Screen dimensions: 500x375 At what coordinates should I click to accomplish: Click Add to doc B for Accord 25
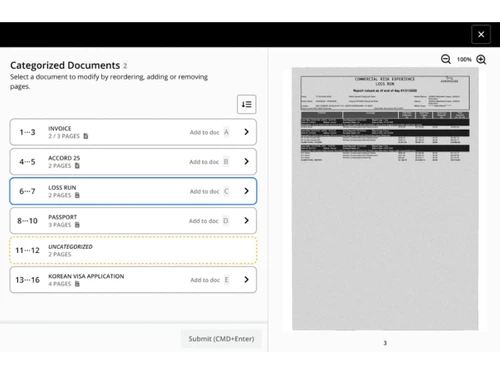pyautogui.click(x=209, y=162)
